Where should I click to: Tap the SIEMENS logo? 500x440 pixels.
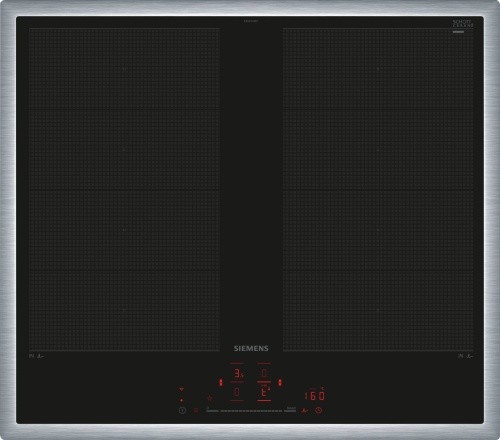pyautogui.click(x=251, y=348)
